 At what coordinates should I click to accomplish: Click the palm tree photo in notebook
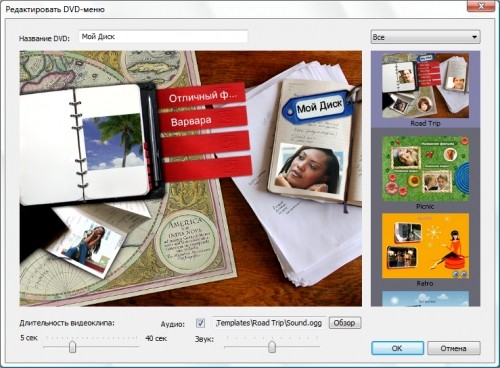coord(113,142)
